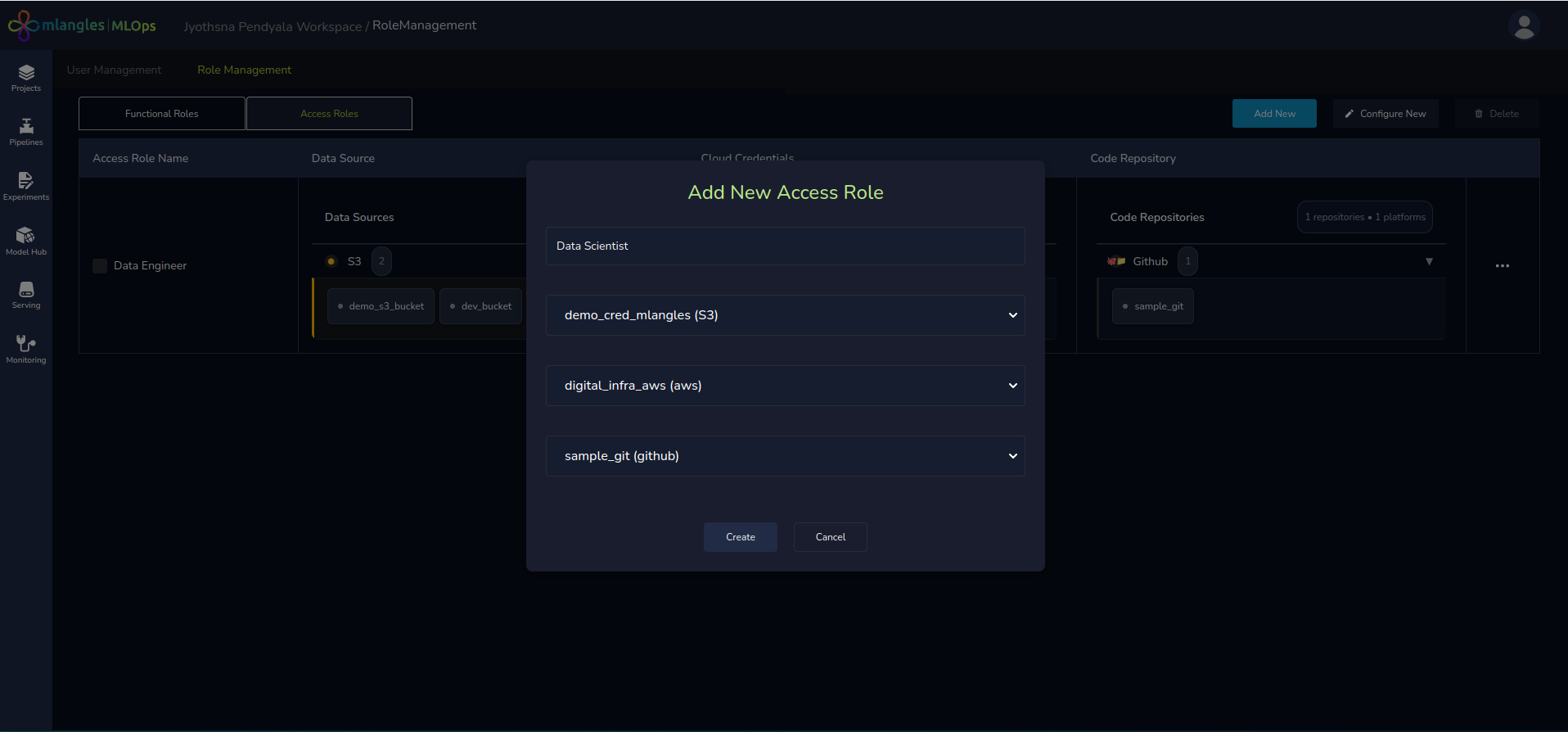1568x732 pixels.
Task: Open the Monitoring sidebar icon
Action: pyautogui.click(x=26, y=349)
